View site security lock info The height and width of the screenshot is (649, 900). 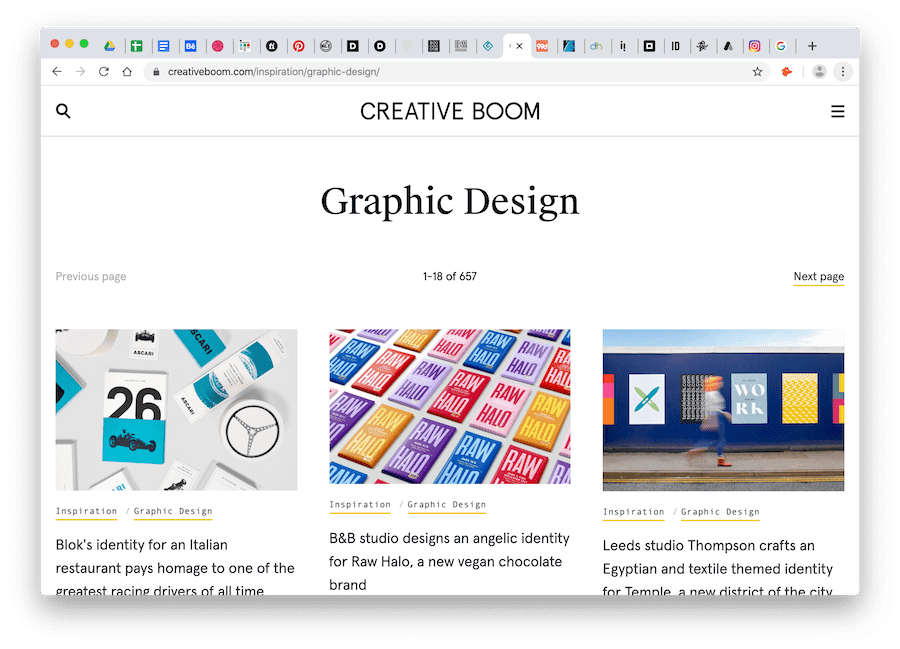pyautogui.click(x=156, y=72)
